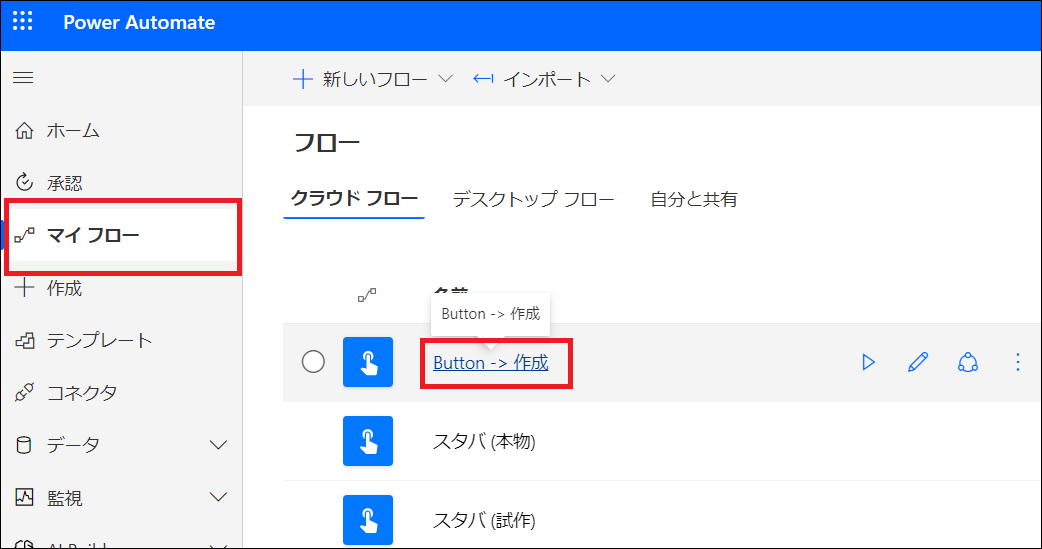
Task: Click the スタバ (試作) flow button icon
Action: pos(368,520)
